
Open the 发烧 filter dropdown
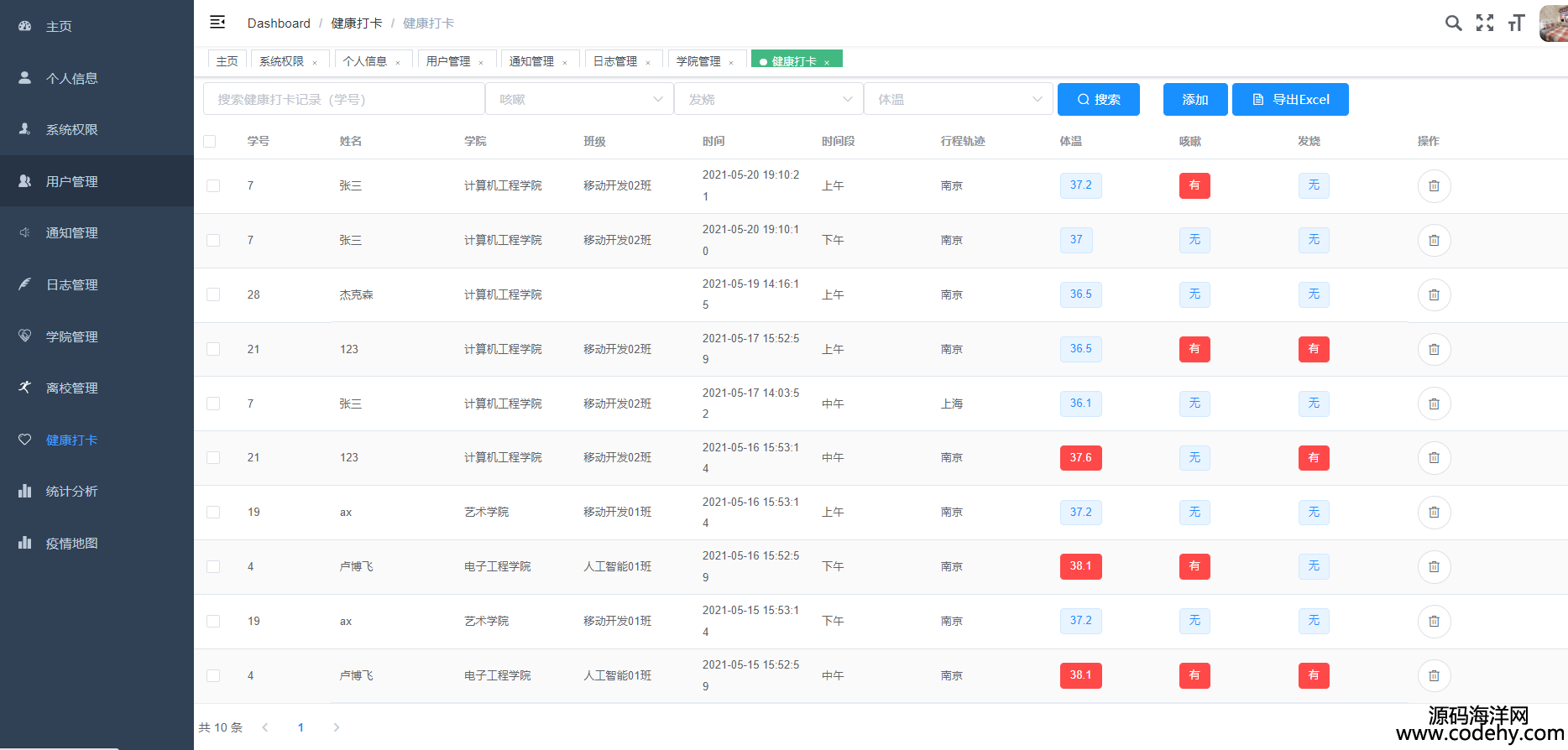768,99
